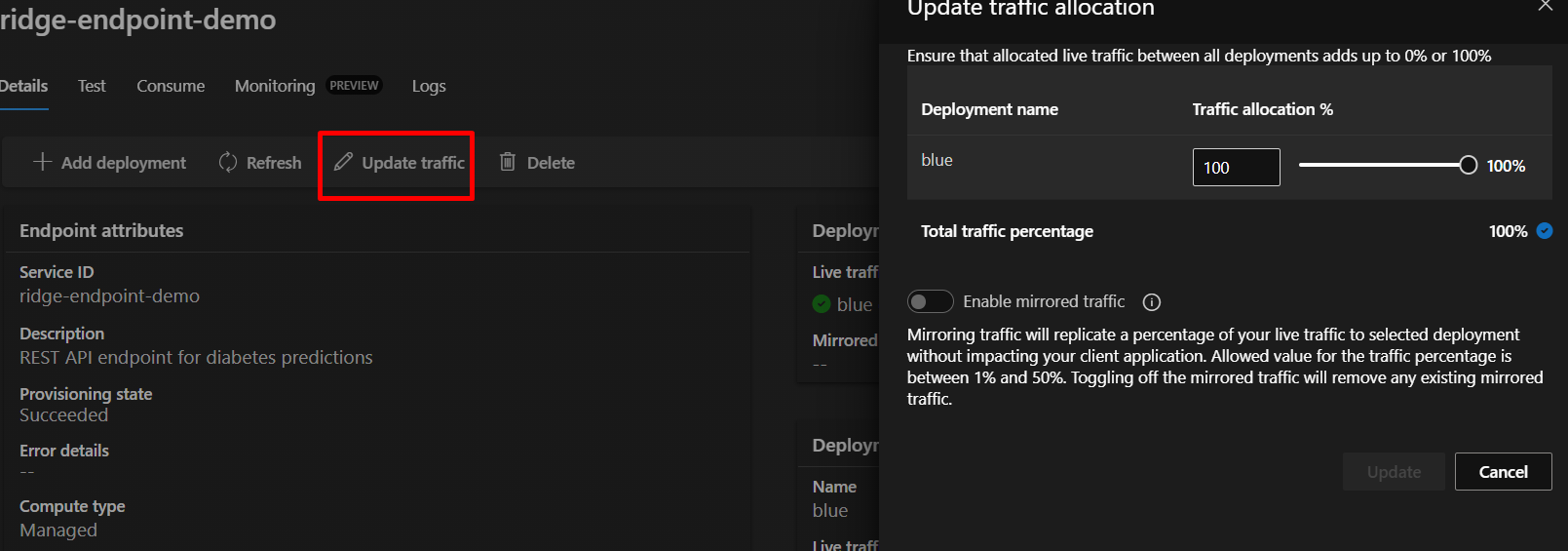Click the info icon beside Enable mirrored traffic
Viewport: 1568px width, 551px height.
pyautogui.click(x=1152, y=302)
